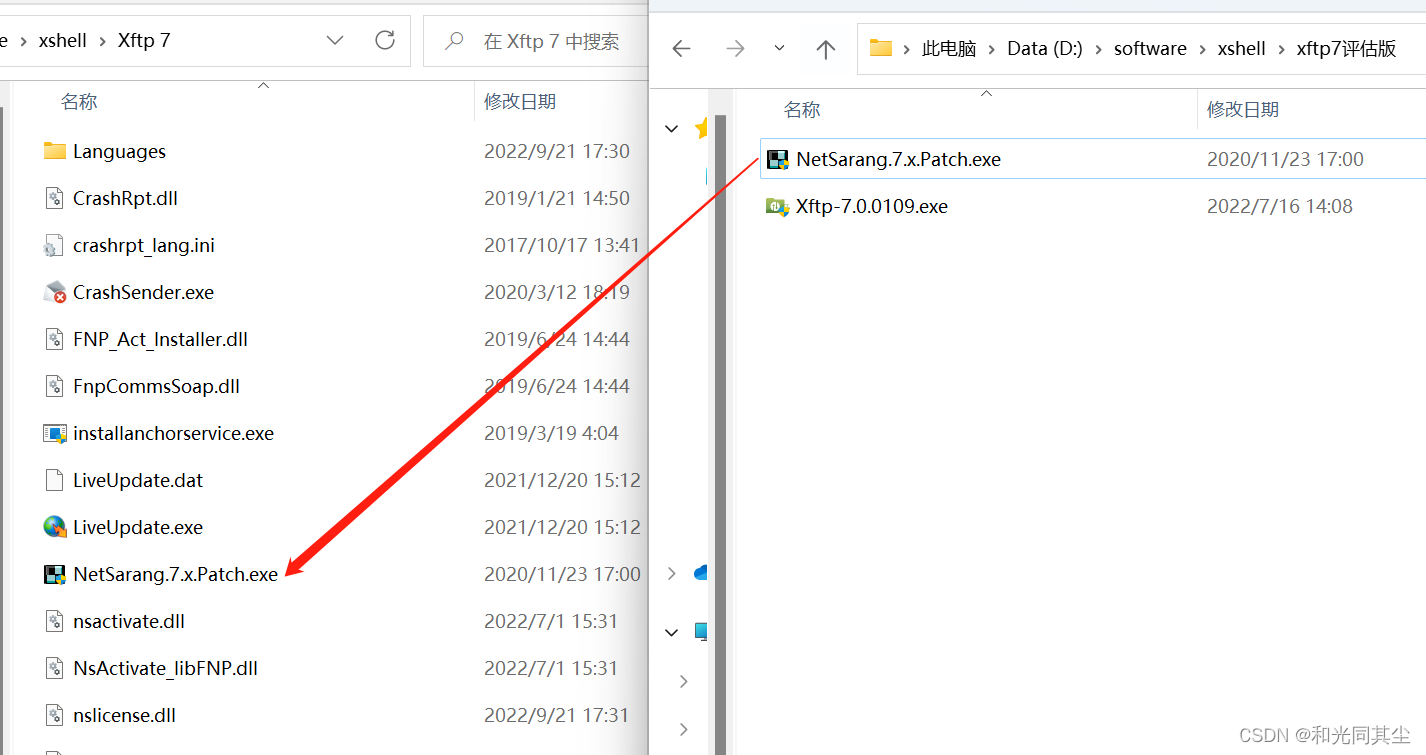The height and width of the screenshot is (755, 1426).
Task: Open the address history dropdown in Xftp 7 window
Action: (x=335, y=40)
